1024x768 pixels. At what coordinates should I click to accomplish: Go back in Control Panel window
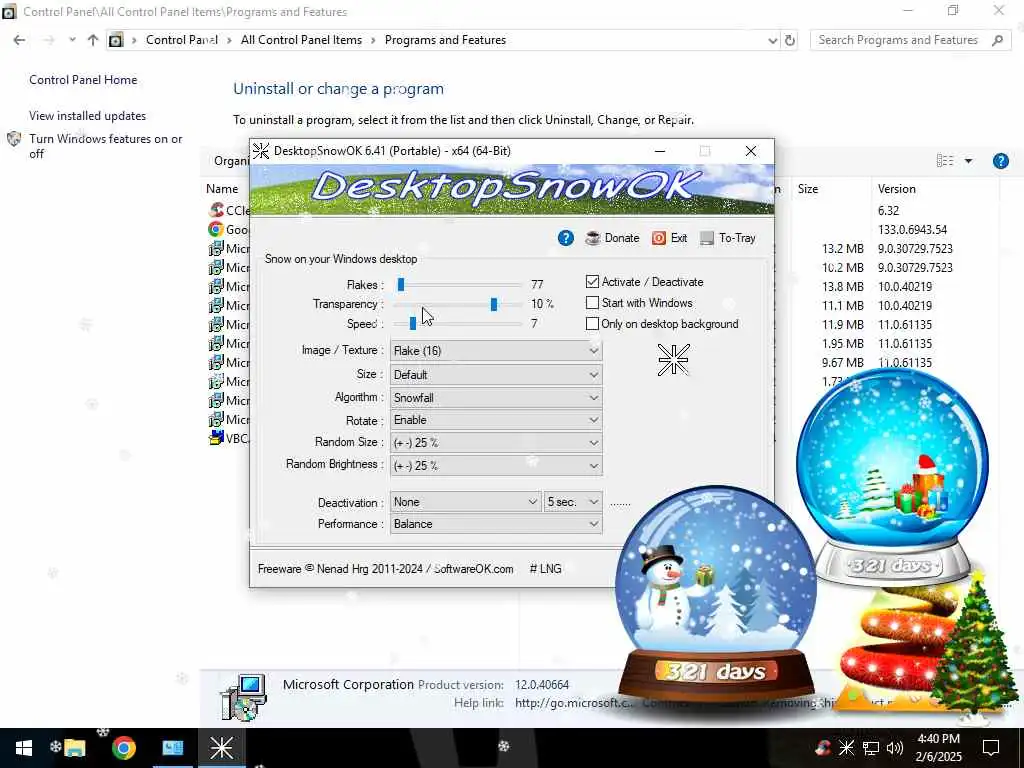pos(19,40)
